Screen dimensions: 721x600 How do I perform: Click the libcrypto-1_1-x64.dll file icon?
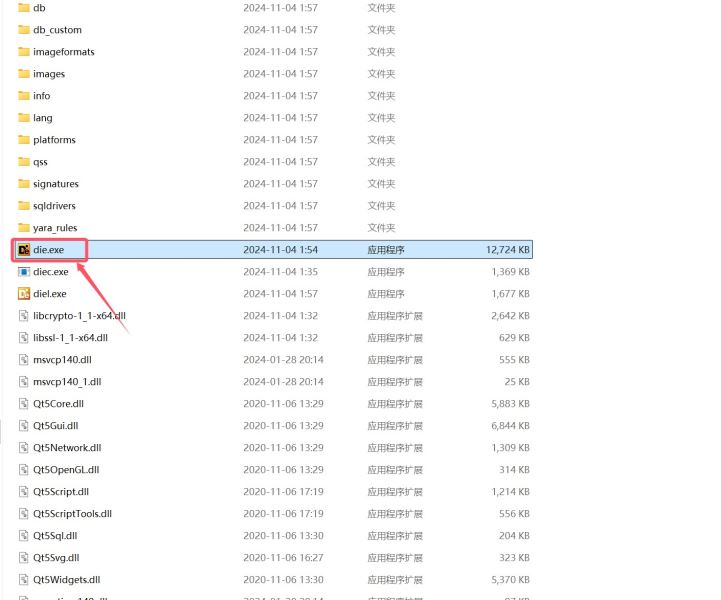(x=24, y=316)
